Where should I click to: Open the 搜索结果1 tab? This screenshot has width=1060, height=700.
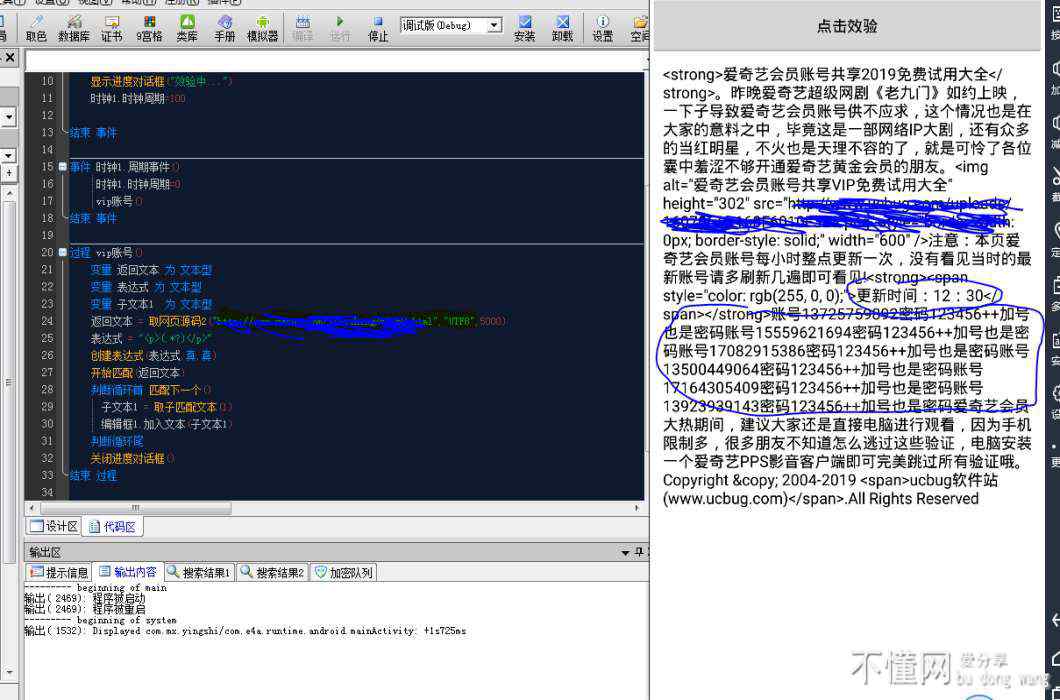pos(199,572)
